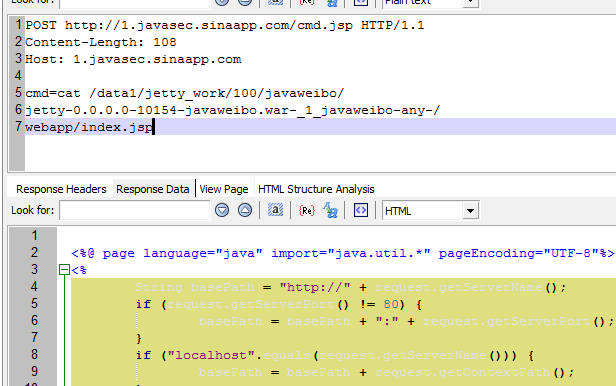Click the request.getContextPath() assignment line
The width and height of the screenshot is (616, 386).
pos(387,372)
